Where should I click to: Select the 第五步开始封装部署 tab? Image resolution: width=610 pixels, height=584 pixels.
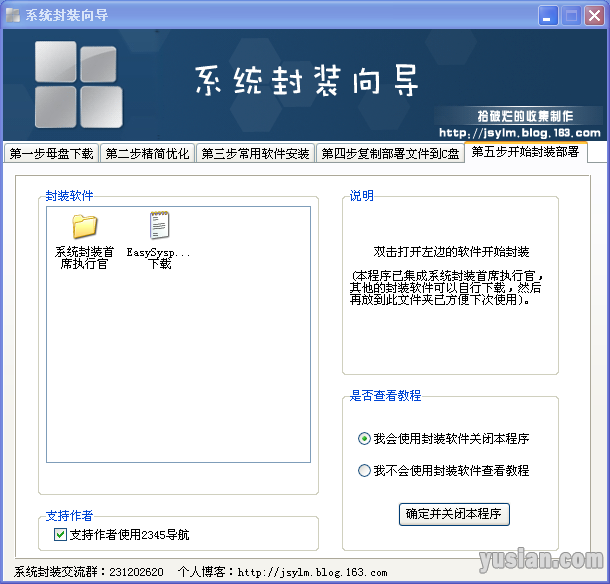pos(524,152)
